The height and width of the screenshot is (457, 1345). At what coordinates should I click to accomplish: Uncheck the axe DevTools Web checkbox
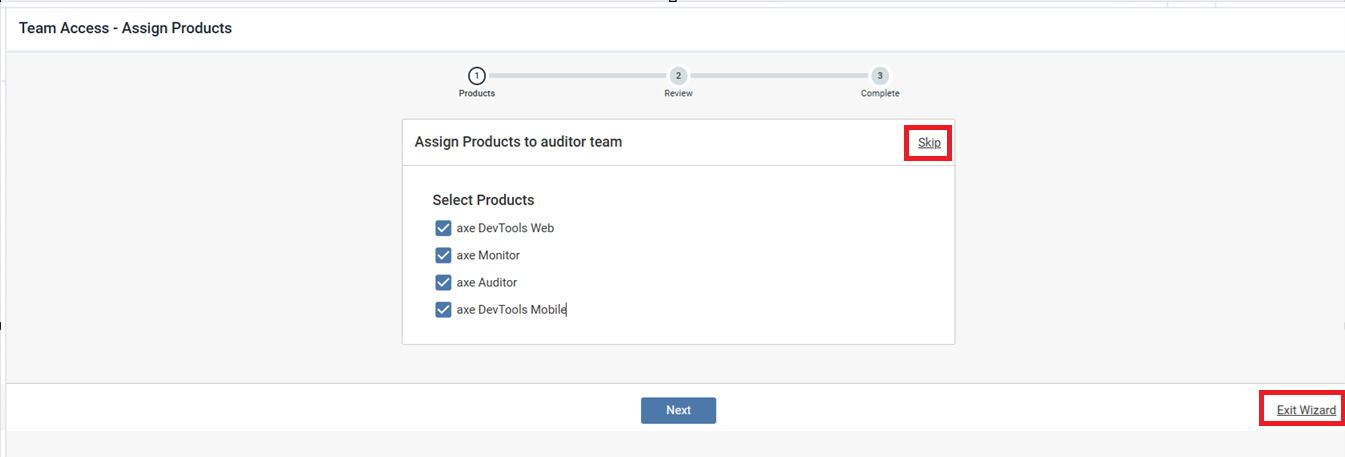click(444, 228)
